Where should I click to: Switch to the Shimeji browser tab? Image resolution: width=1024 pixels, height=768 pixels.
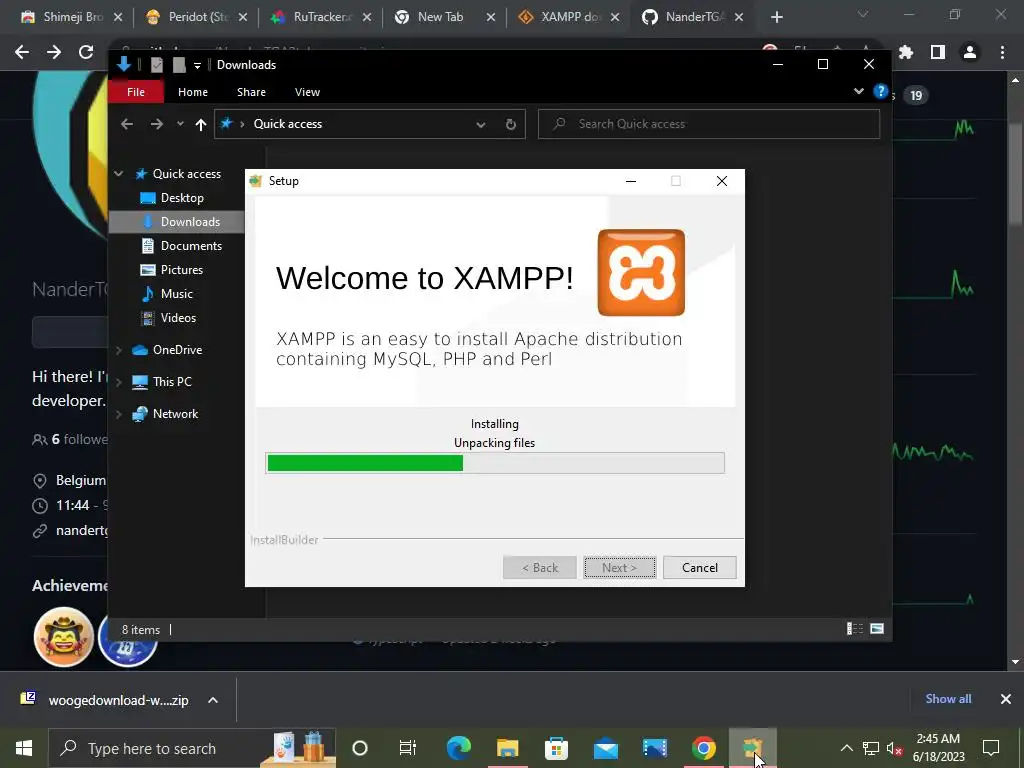[x=72, y=17]
